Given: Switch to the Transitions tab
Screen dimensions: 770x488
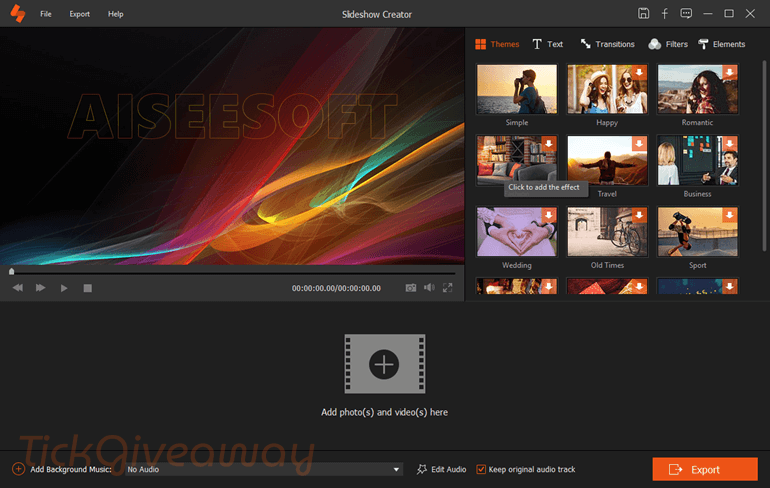Looking at the screenshot, I should coord(607,44).
